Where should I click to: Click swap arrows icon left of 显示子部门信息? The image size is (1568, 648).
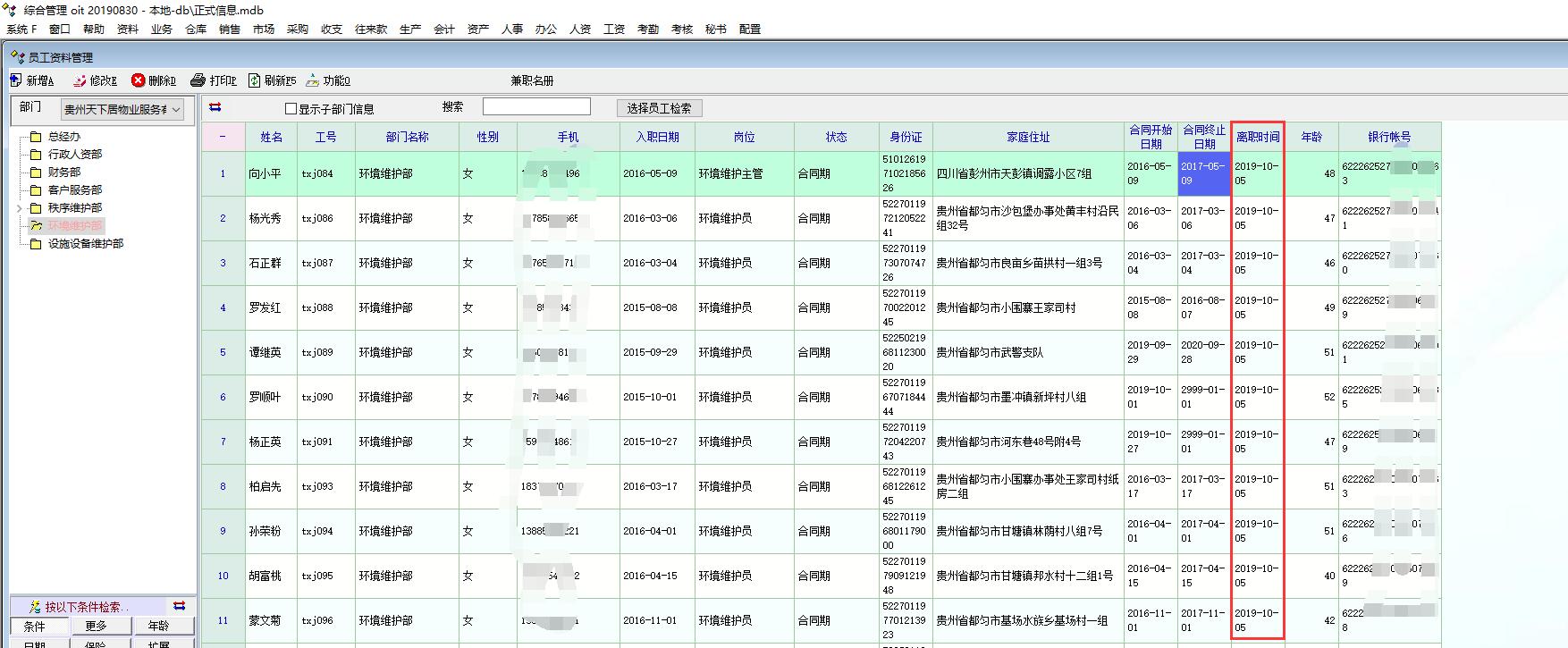(215, 107)
